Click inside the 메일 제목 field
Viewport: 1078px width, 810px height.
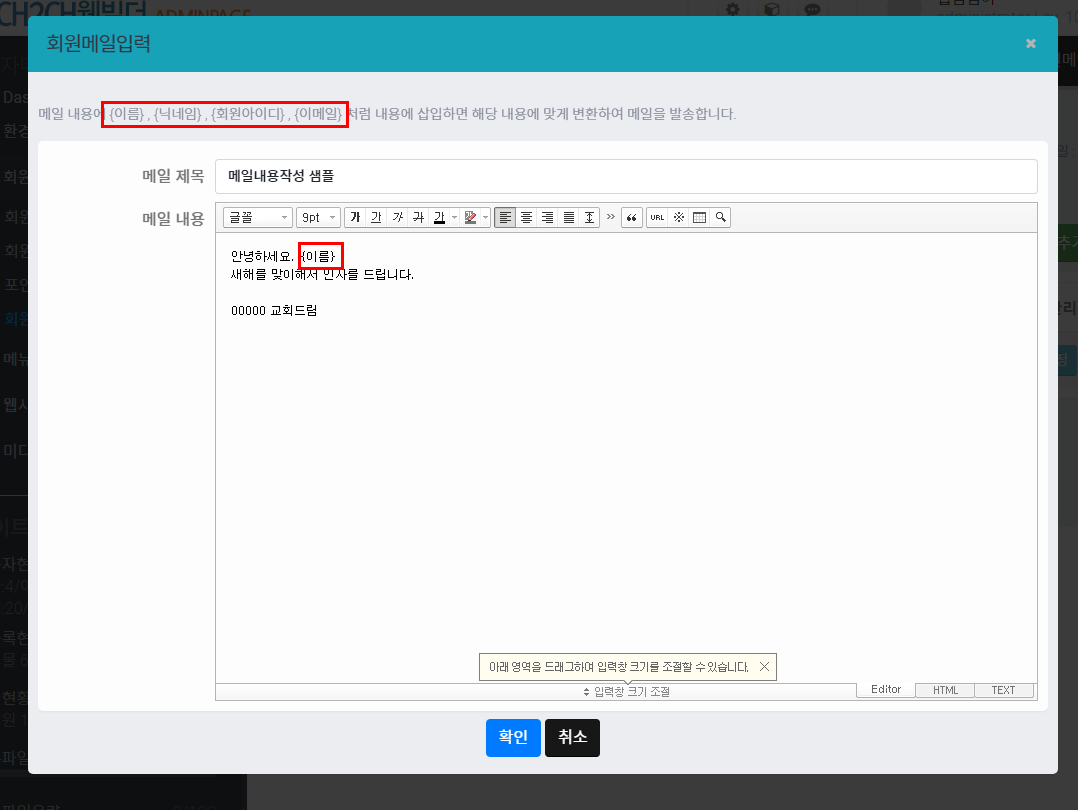pyautogui.click(x=626, y=176)
